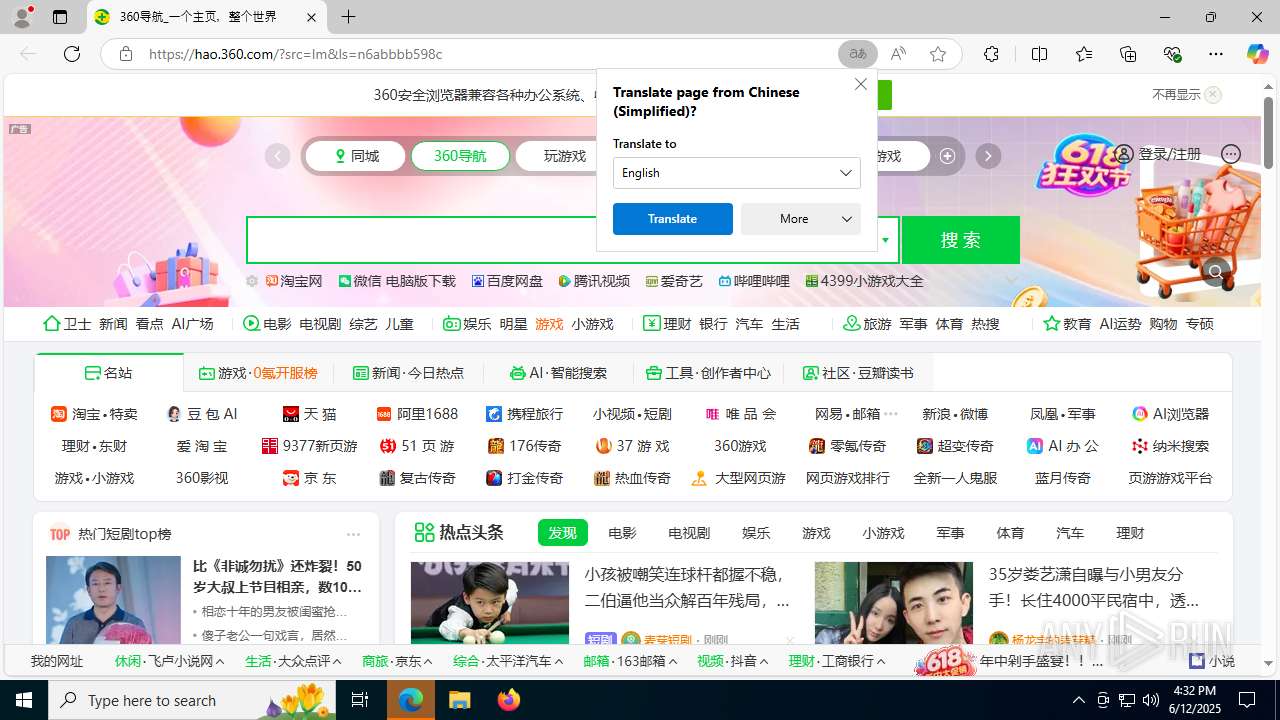Launch Firefox from the taskbar
Image resolution: width=1280 pixels, height=720 pixels.
(509, 700)
